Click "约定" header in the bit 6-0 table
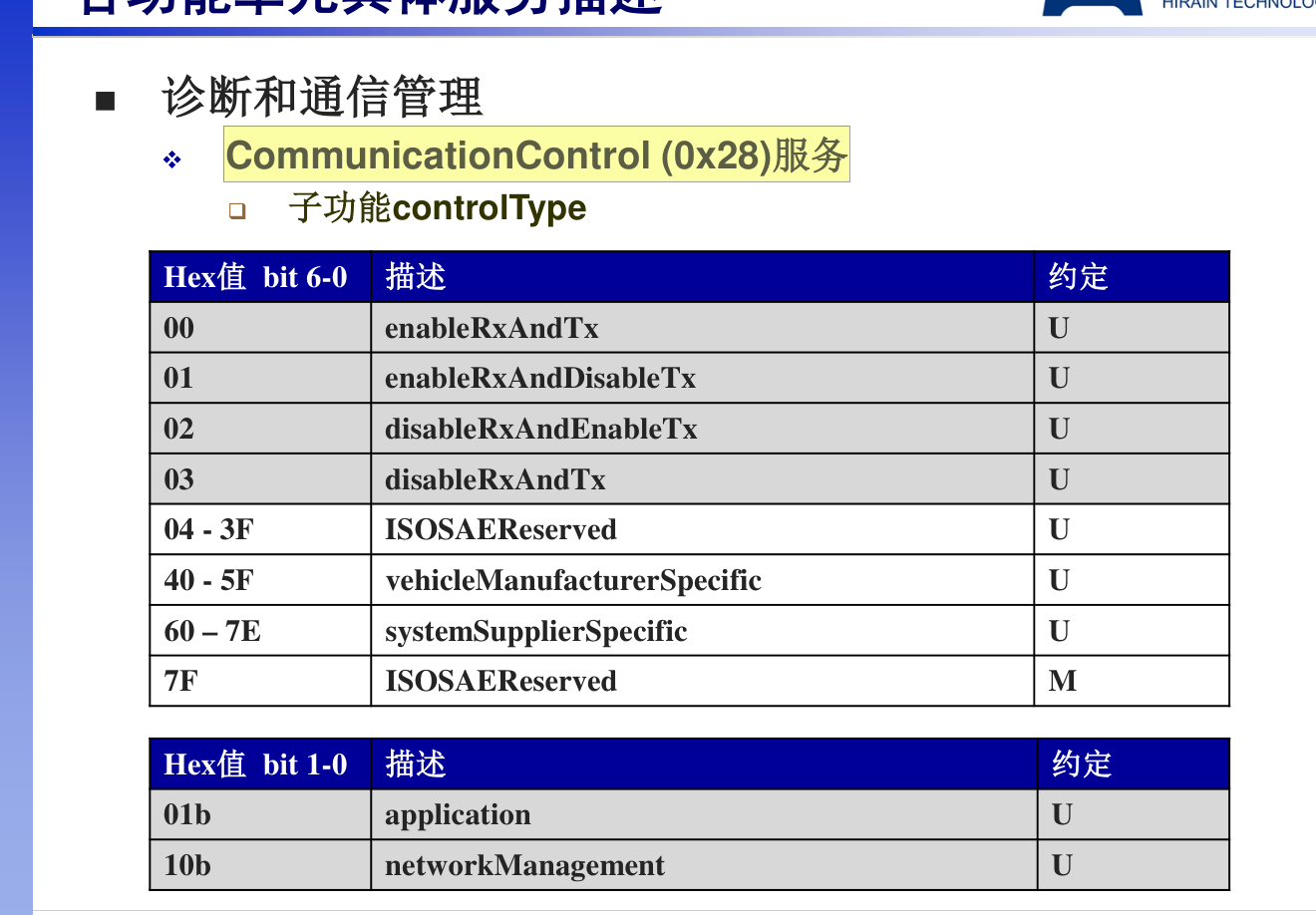 click(x=1132, y=277)
